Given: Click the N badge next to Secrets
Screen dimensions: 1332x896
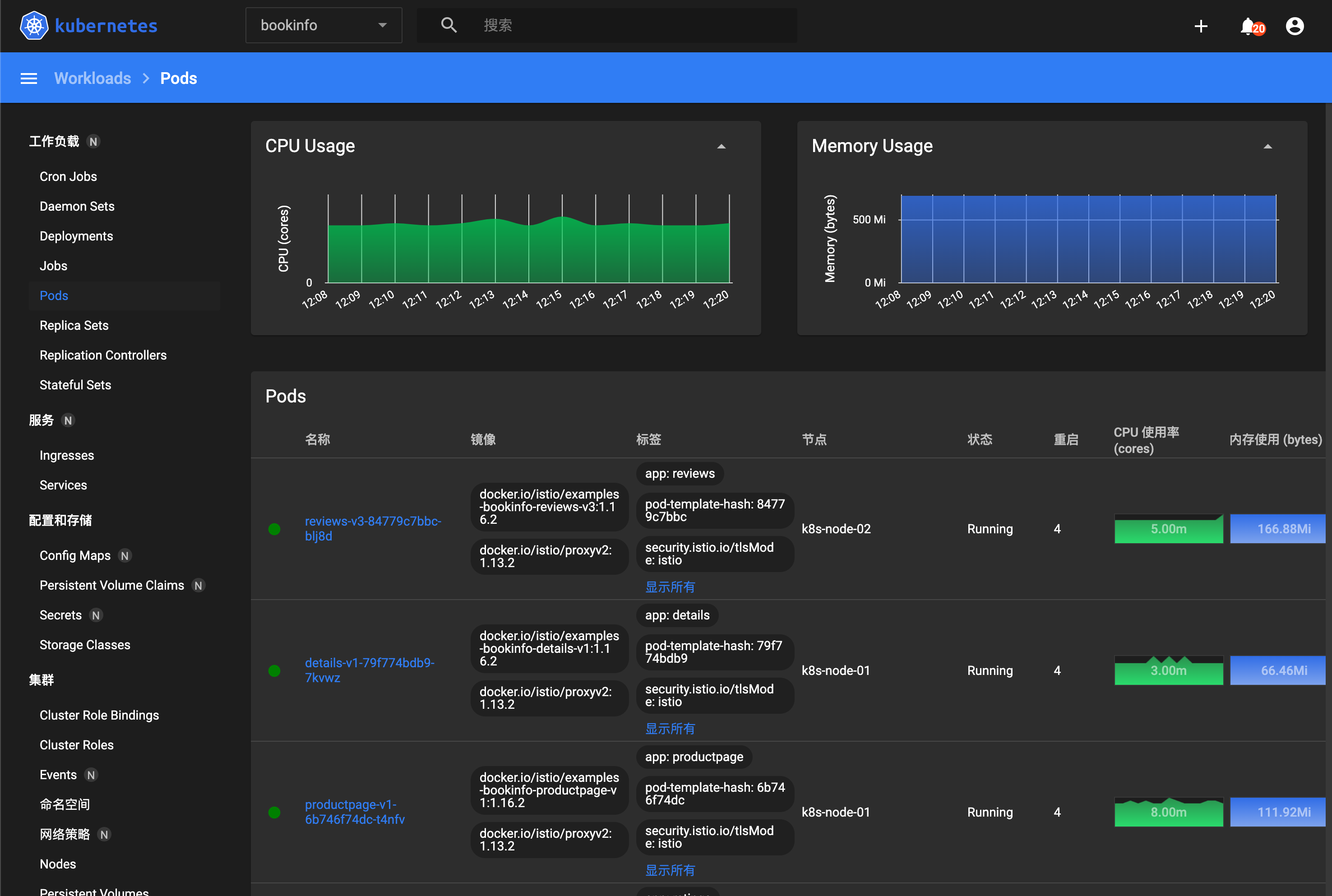Looking at the screenshot, I should point(96,615).
